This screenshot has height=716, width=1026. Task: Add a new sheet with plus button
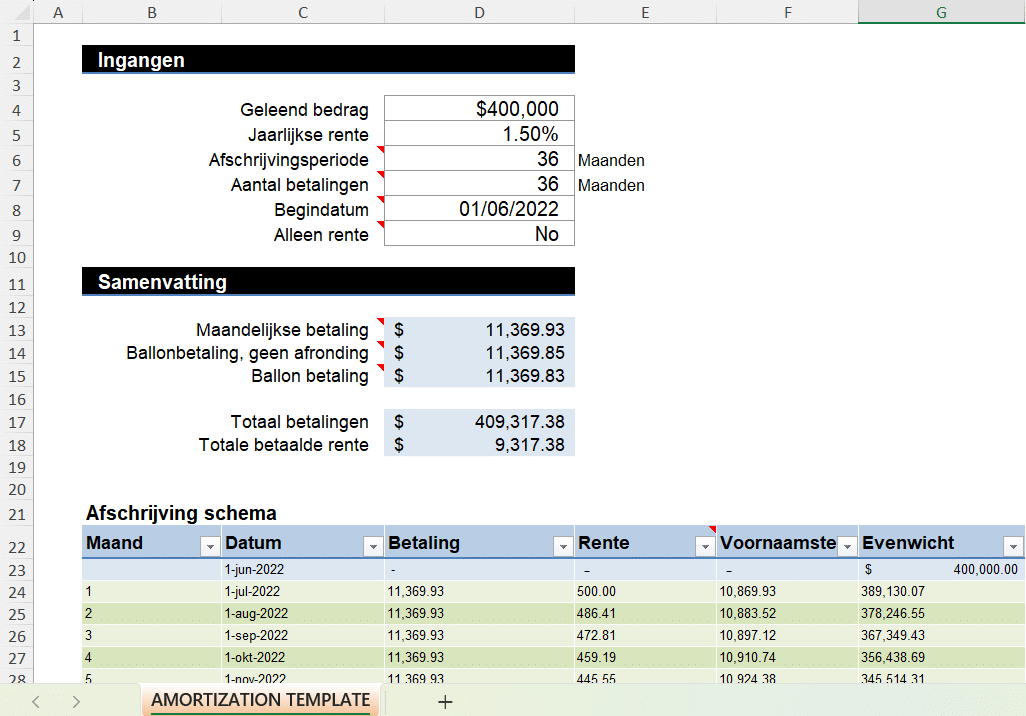point(445,702)
